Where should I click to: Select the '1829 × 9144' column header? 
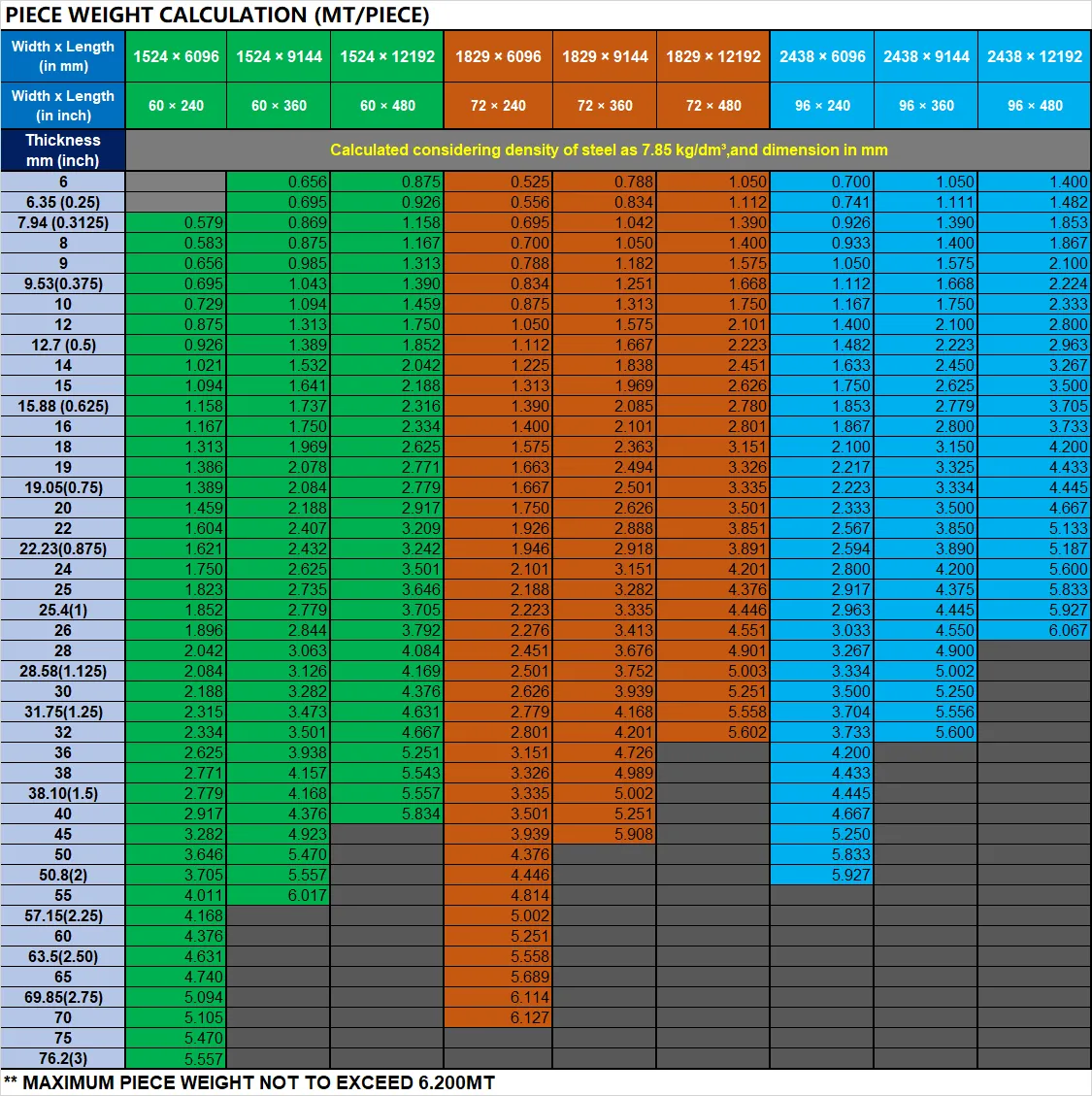(605, 56)
